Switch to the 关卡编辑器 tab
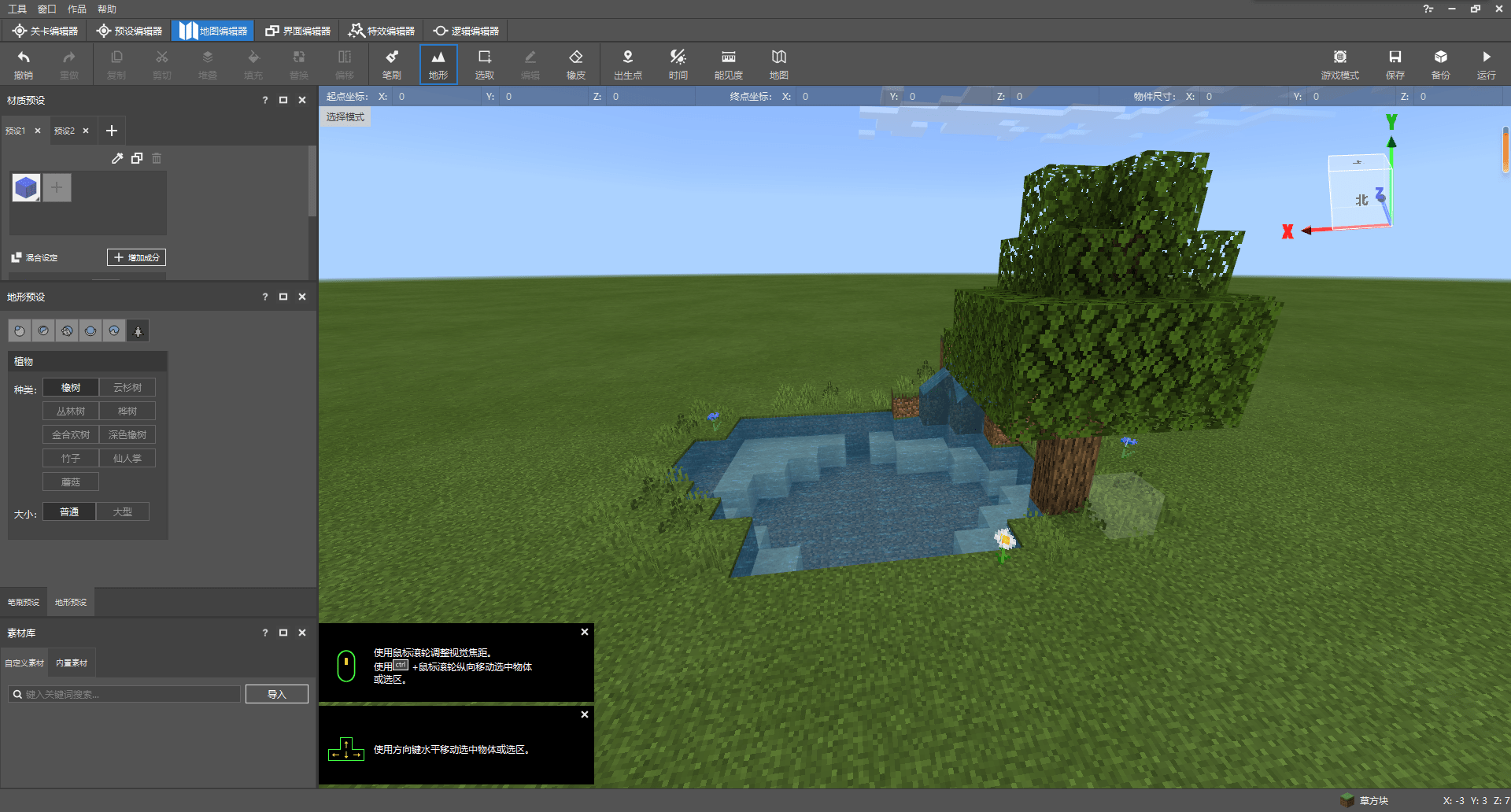Image resolution: width=1511 pixels, height=812 pixels. coord(46,31)
